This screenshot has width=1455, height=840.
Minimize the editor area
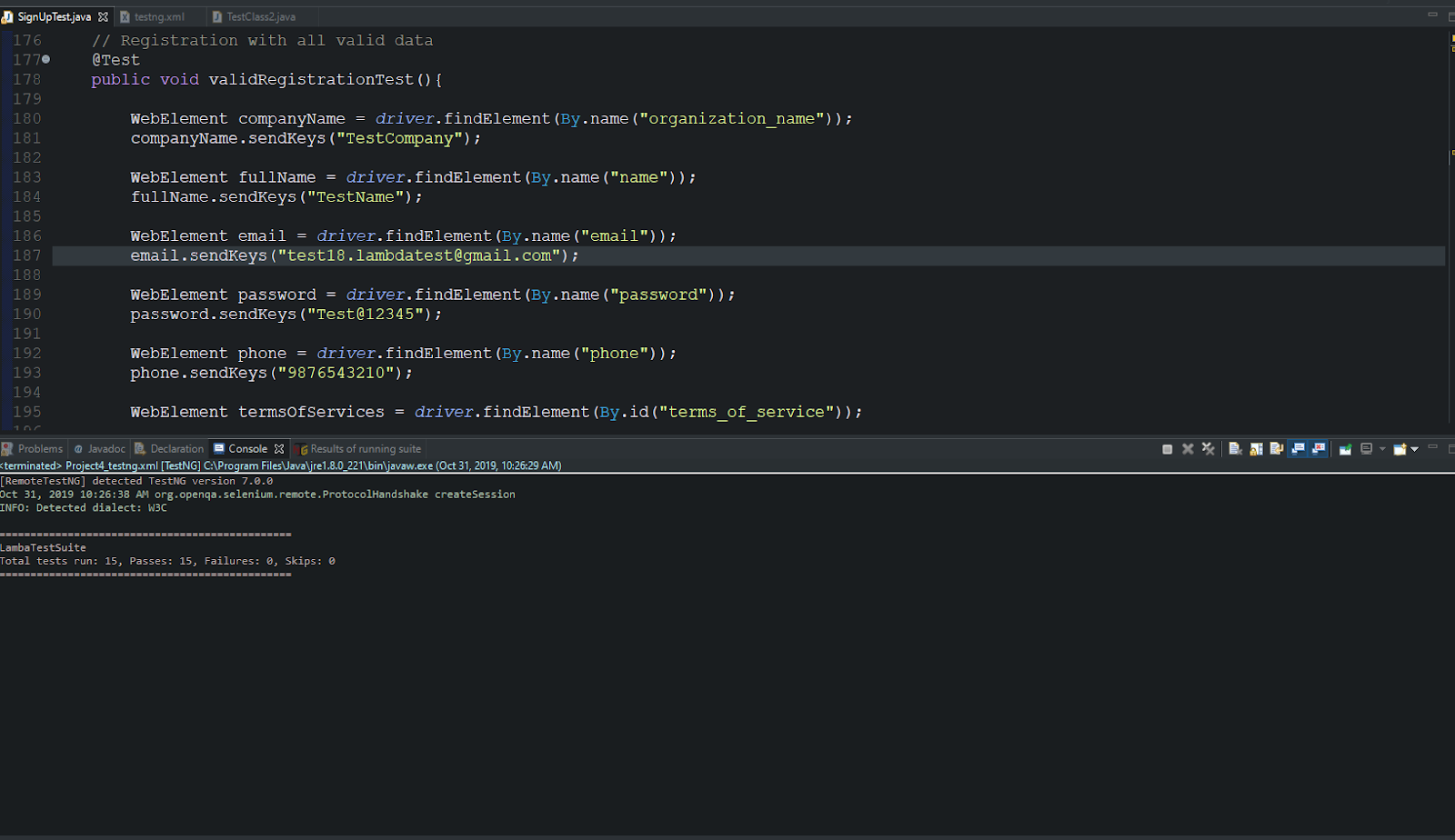pyautogui.click(x=1432, y=15)
